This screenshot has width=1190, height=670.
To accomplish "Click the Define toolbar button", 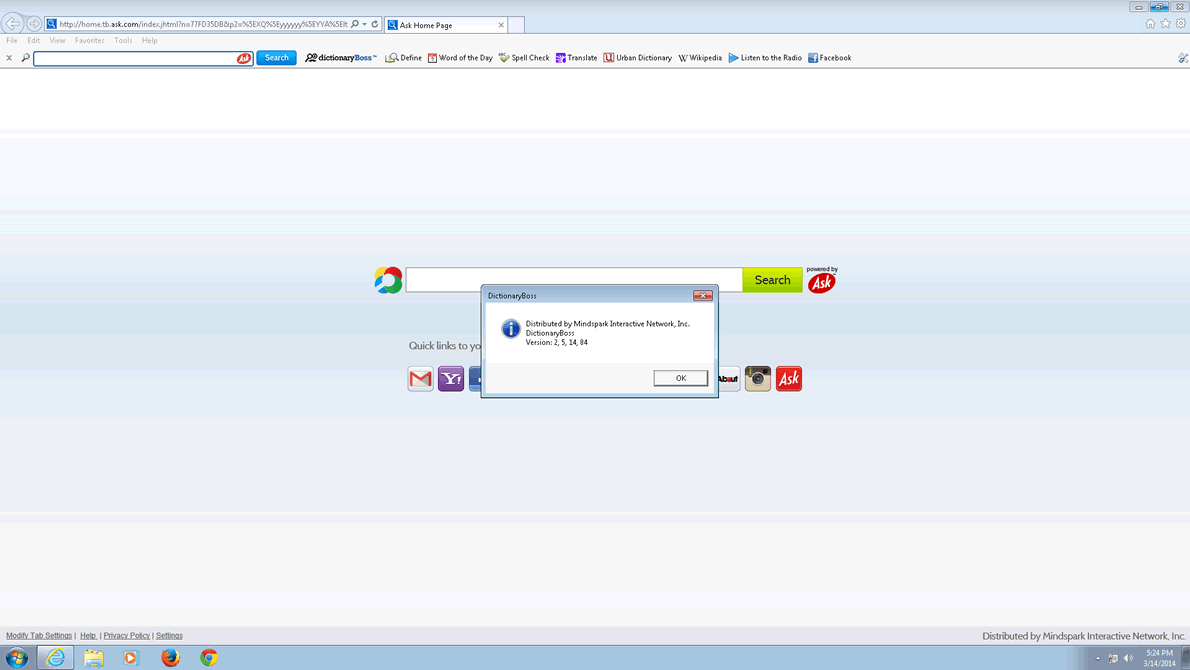I will [404, 58].
